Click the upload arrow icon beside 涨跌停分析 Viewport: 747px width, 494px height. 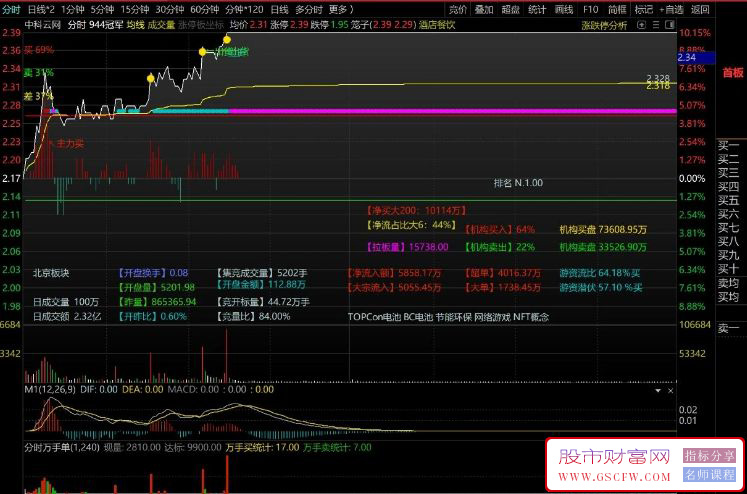(x=641, y=25)
